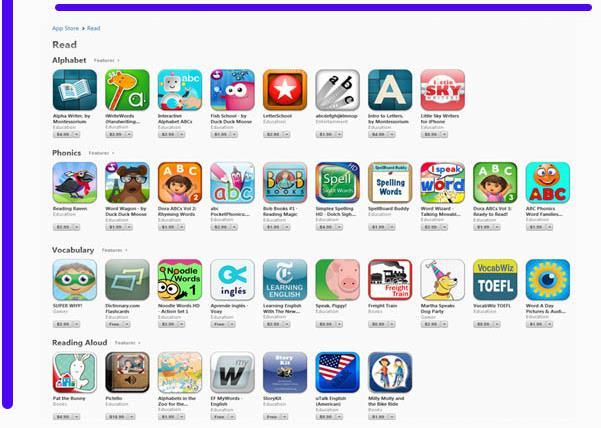Select the uTalk English American flag icon
The height and width of the screenshot is (428, 601).
(x=337, y=372)
